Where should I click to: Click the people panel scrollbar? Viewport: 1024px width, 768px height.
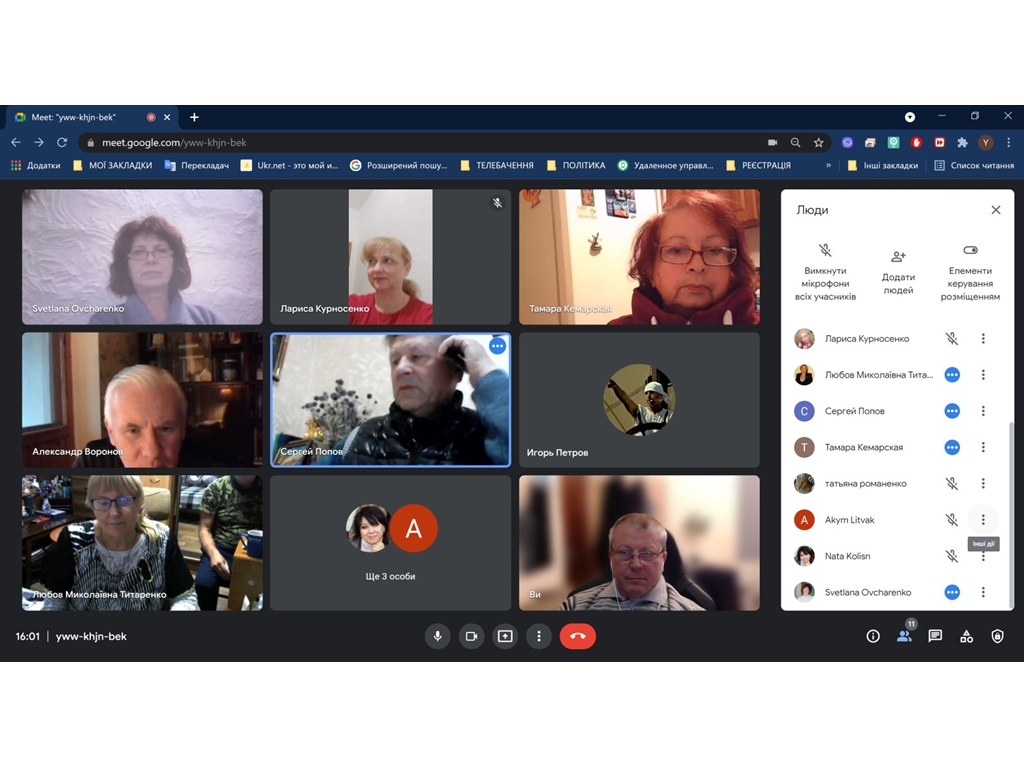tap(1011, 514)
